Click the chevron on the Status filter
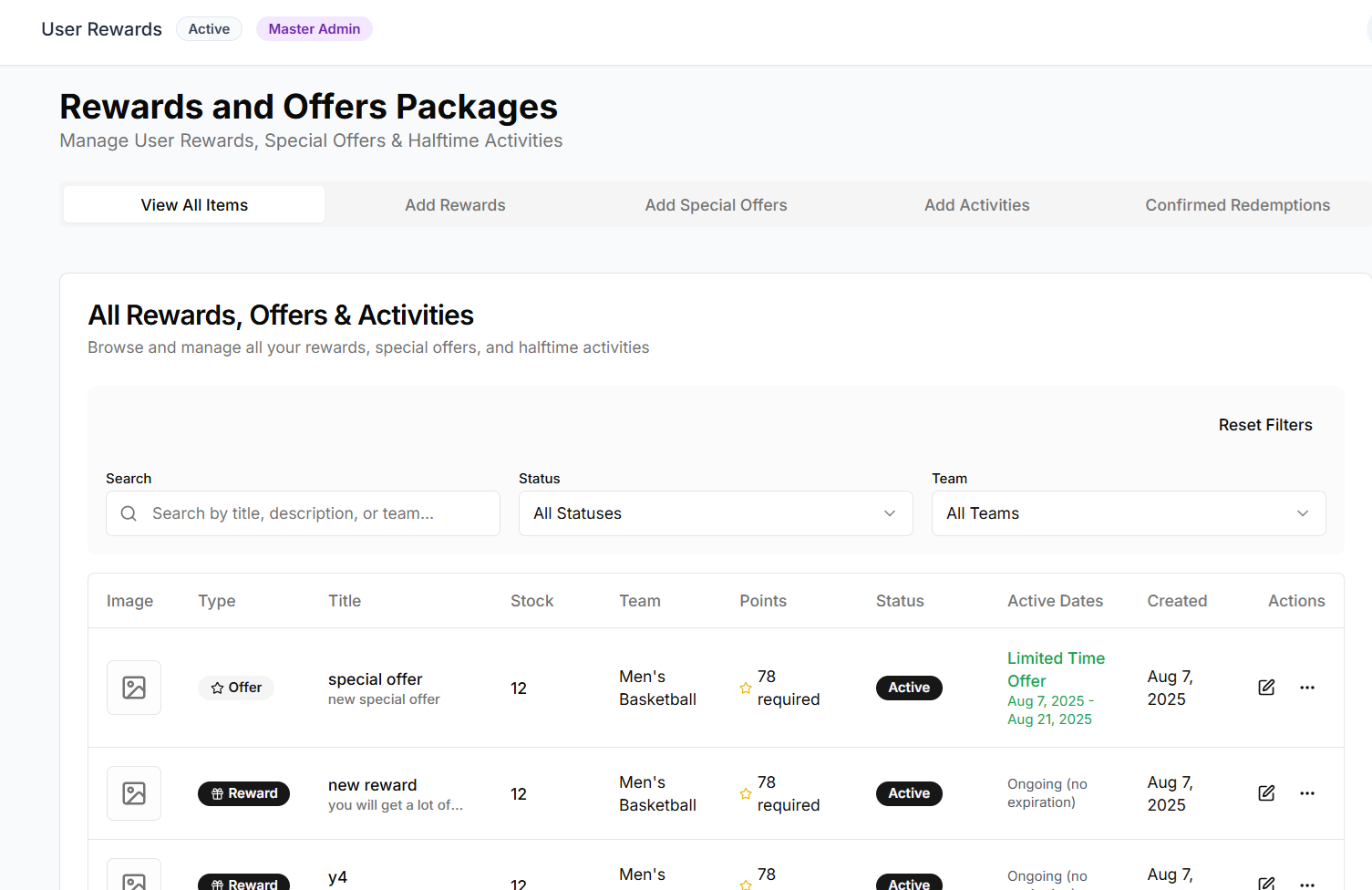The height and width of the screenshot is (890, 1372). tap(889, 513)
